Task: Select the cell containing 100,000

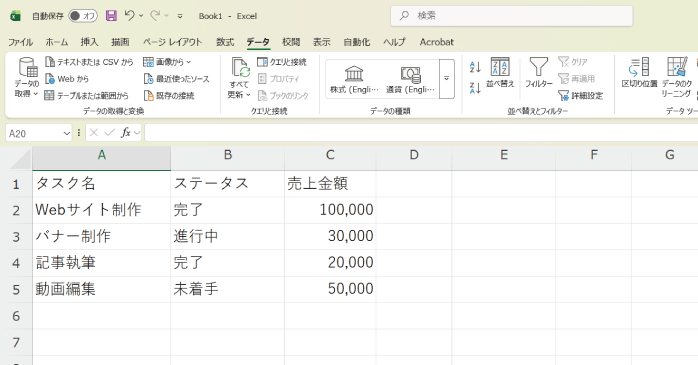Action: click(330, 210)
